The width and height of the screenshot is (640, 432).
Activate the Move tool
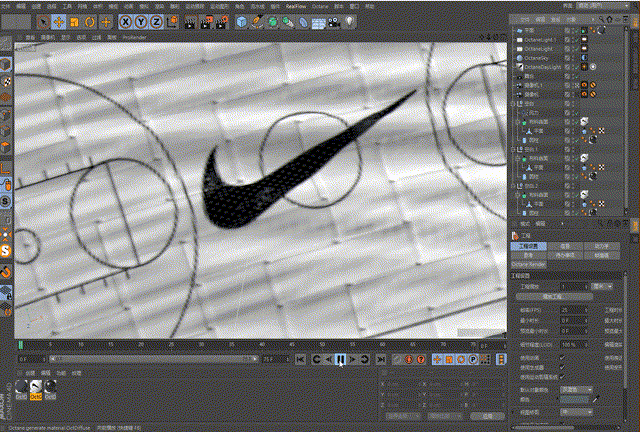[x=59, y=22]
